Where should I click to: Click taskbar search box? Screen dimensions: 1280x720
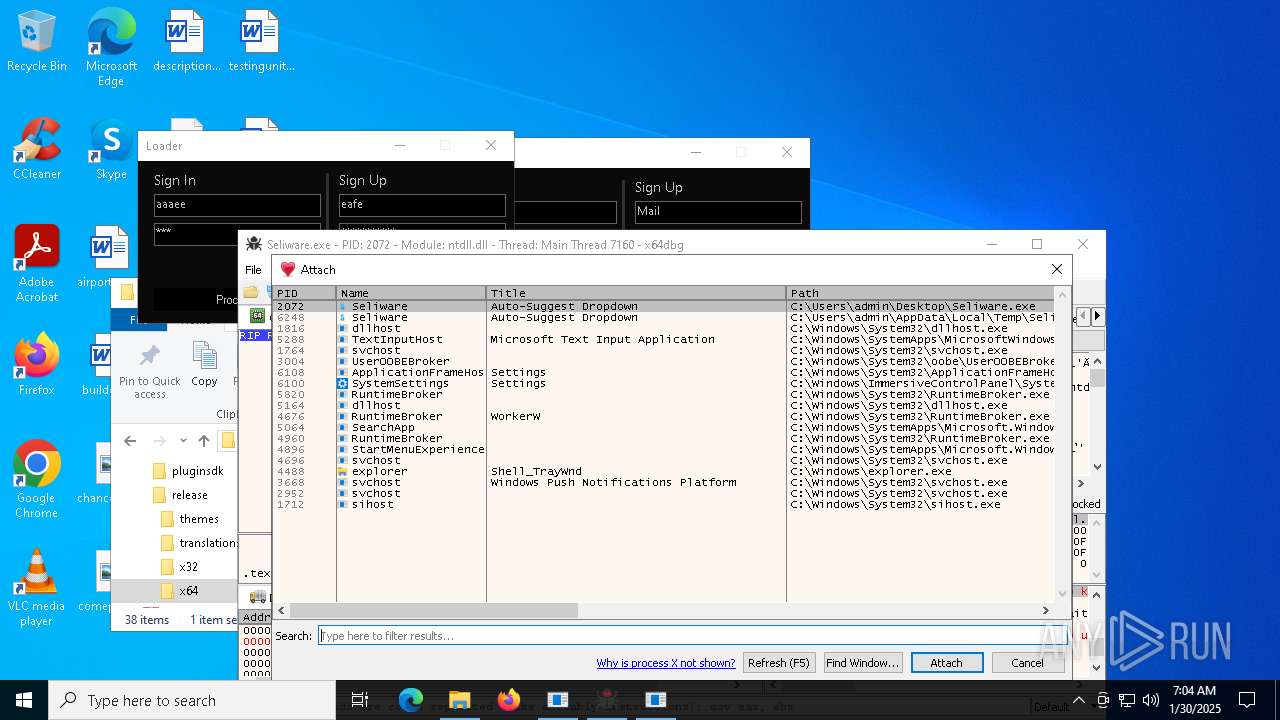pos(192,700)
